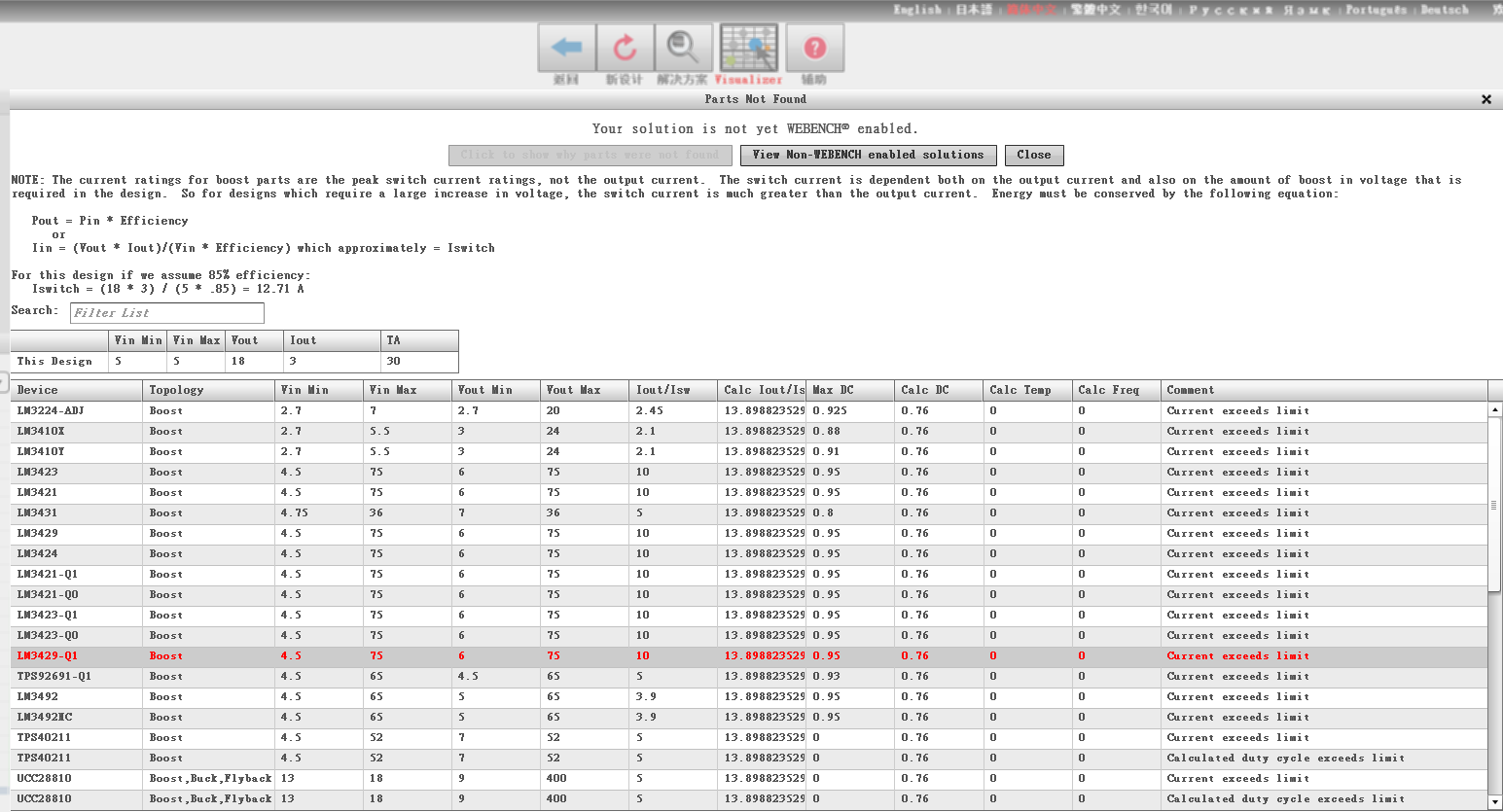Image resolution: width=1503 pixels, height=812 pixels.
Task: Sort table by Calc Freq column header
Action: [1116, 390]
